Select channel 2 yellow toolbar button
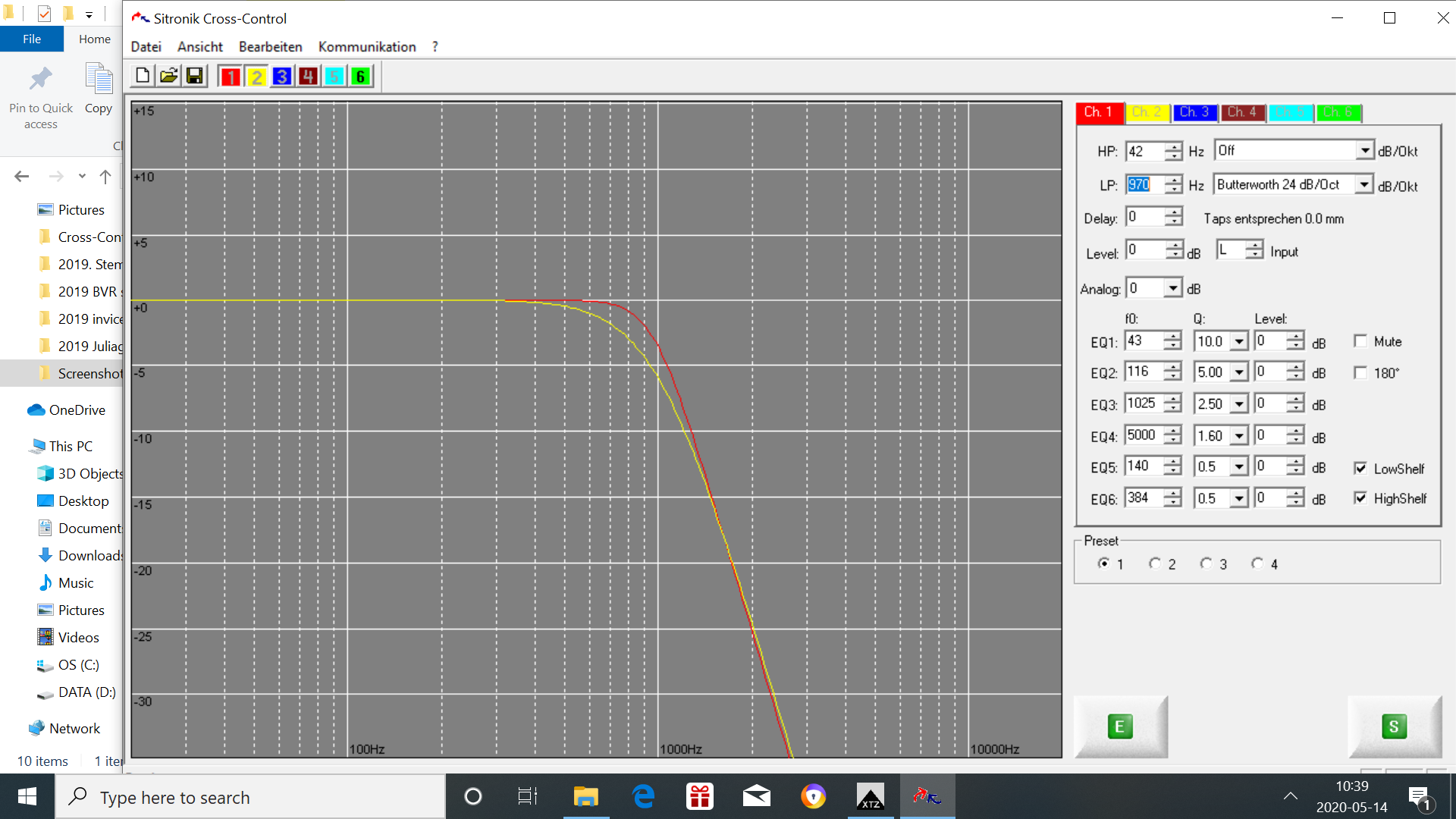Image resolution: width=1456 pixels, height=819 pixels. tap(256, 77)
